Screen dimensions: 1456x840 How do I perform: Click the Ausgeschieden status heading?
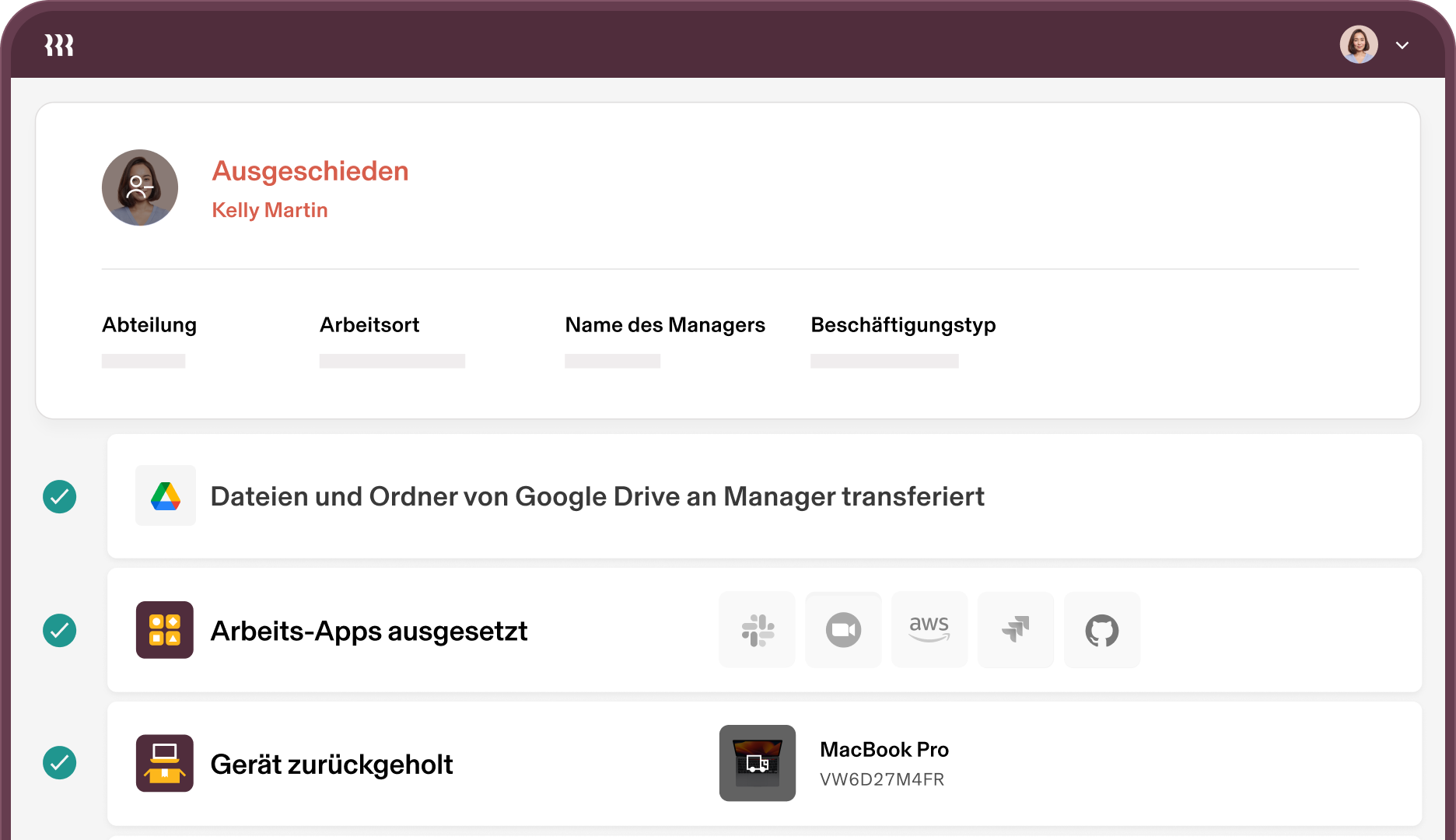(x=310, y=171)
